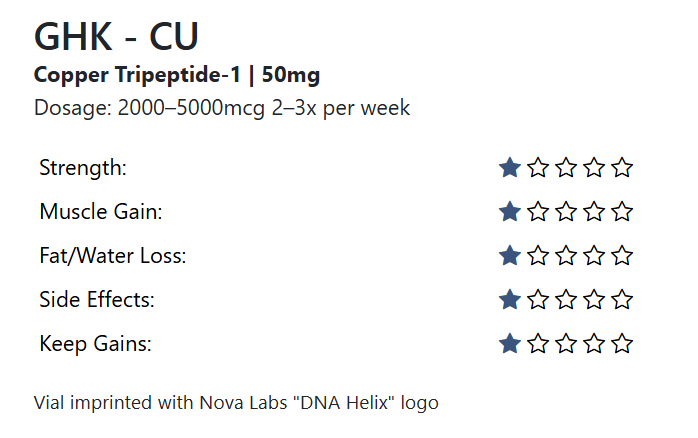
Task: Click the last star in Keep Gains
Action: coord(623,344)
